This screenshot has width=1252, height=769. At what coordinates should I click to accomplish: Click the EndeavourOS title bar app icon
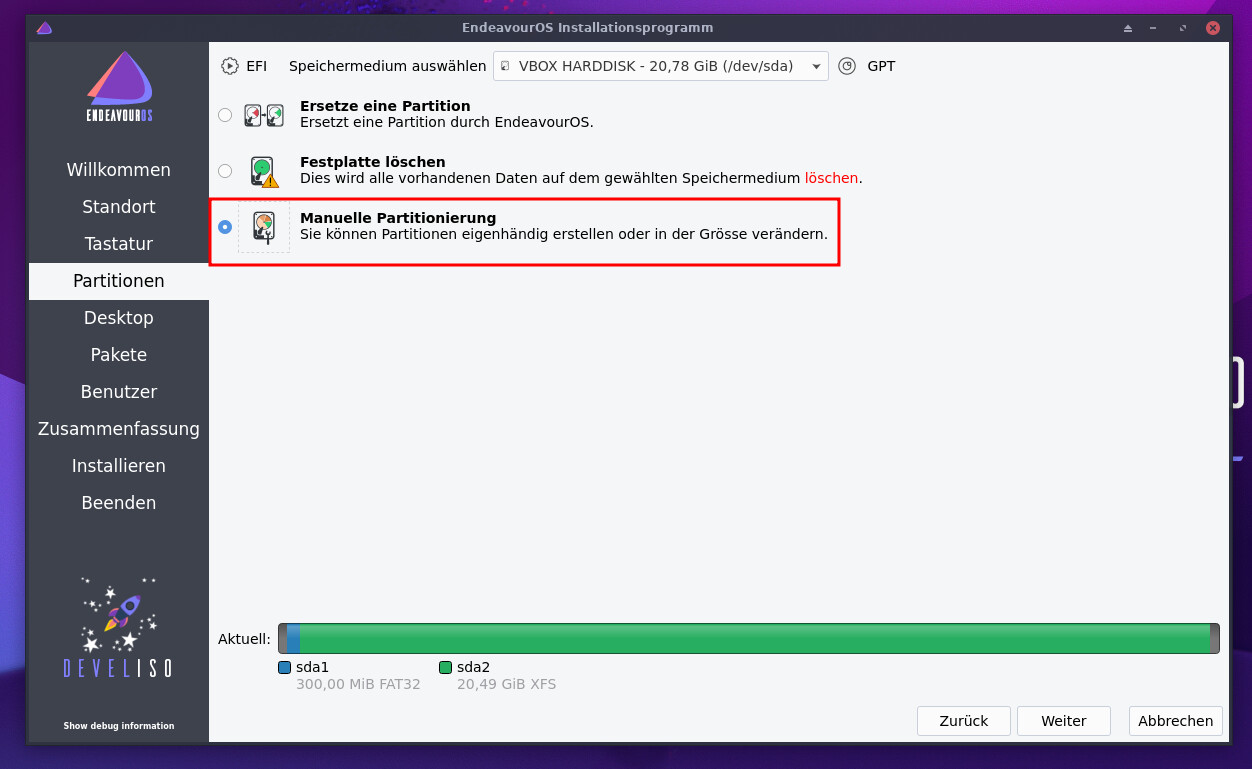44,28
